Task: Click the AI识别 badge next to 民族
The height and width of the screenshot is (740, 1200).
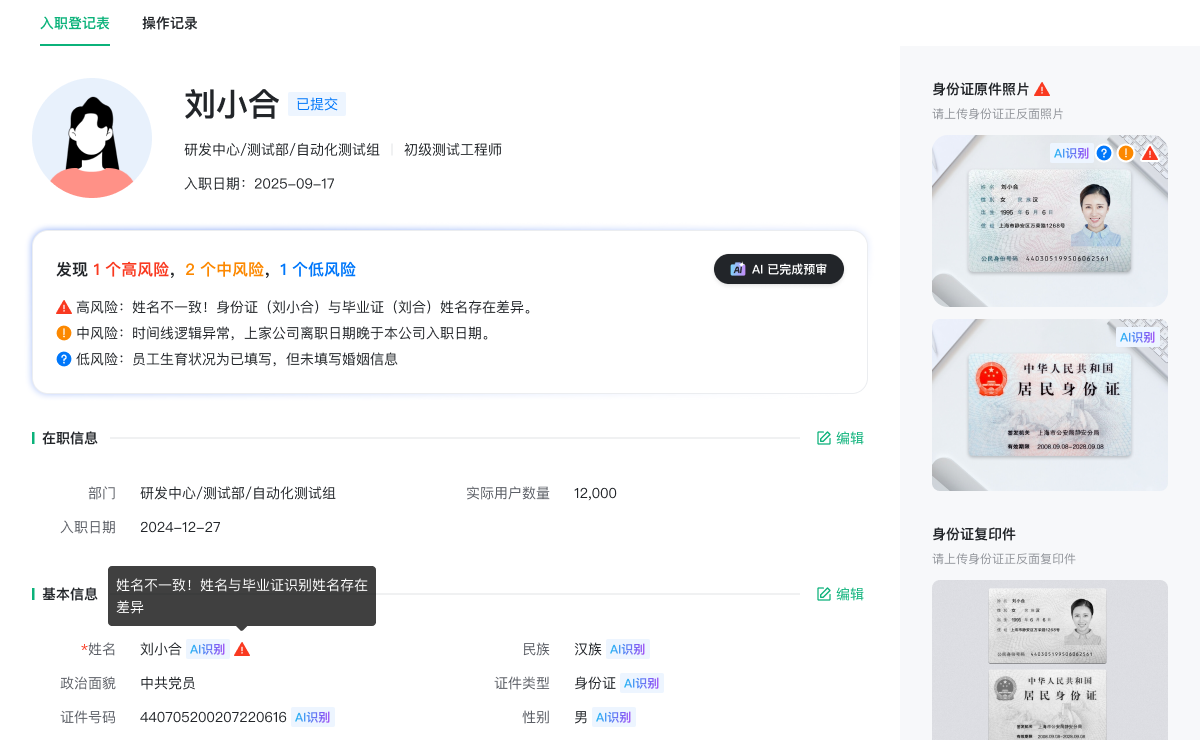Action: tap(626, 649)
